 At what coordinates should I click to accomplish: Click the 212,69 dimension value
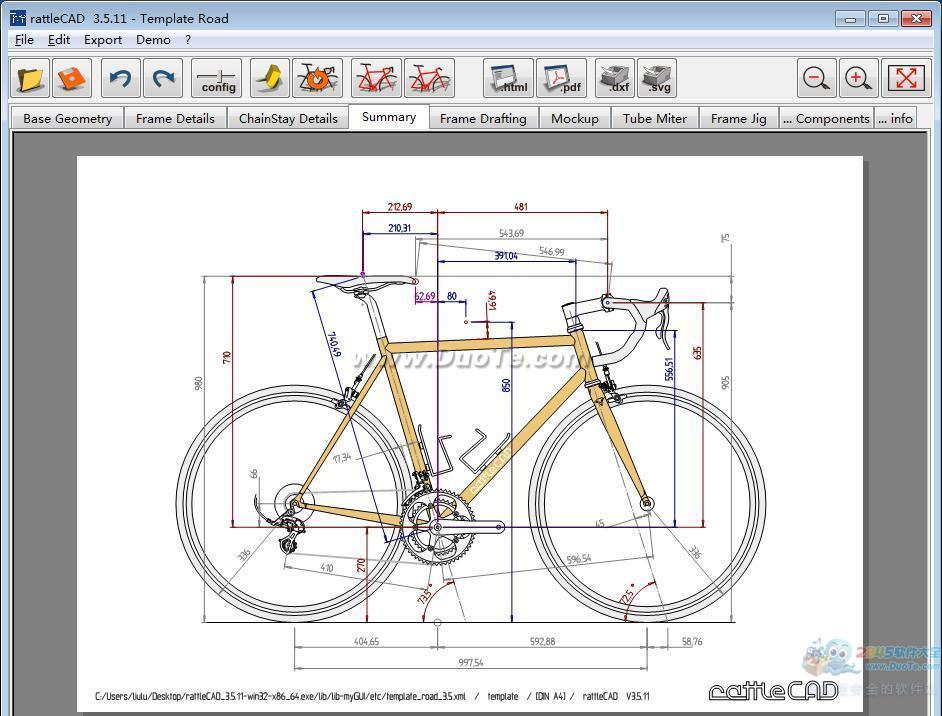(400, 207)
